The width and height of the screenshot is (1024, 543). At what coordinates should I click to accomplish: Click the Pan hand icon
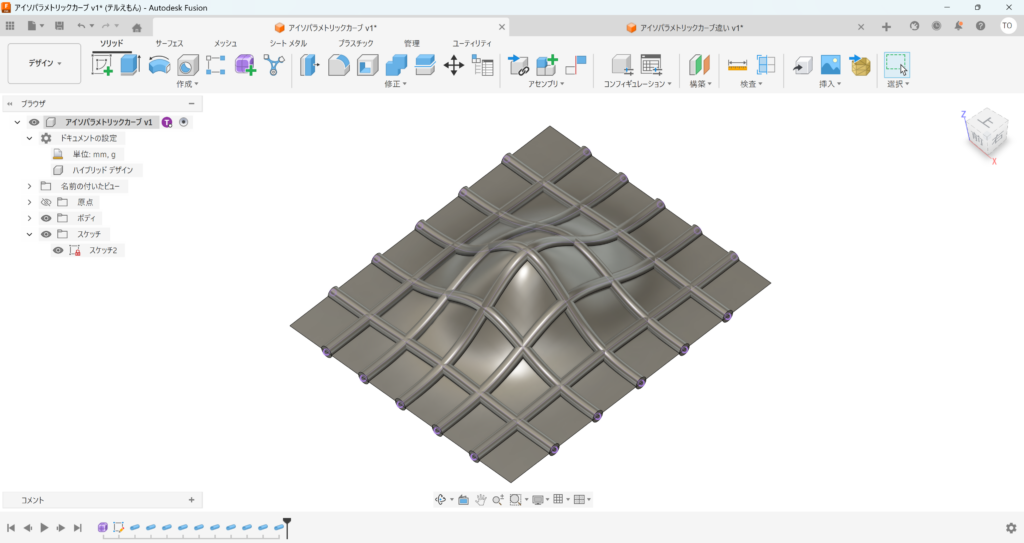click(x=480, y=499)
